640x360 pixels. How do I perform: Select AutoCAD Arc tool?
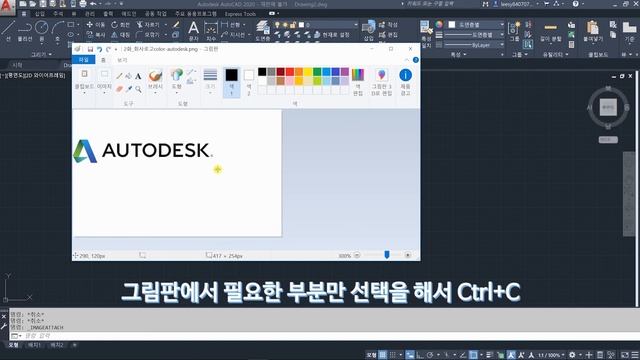pos(57,31)
